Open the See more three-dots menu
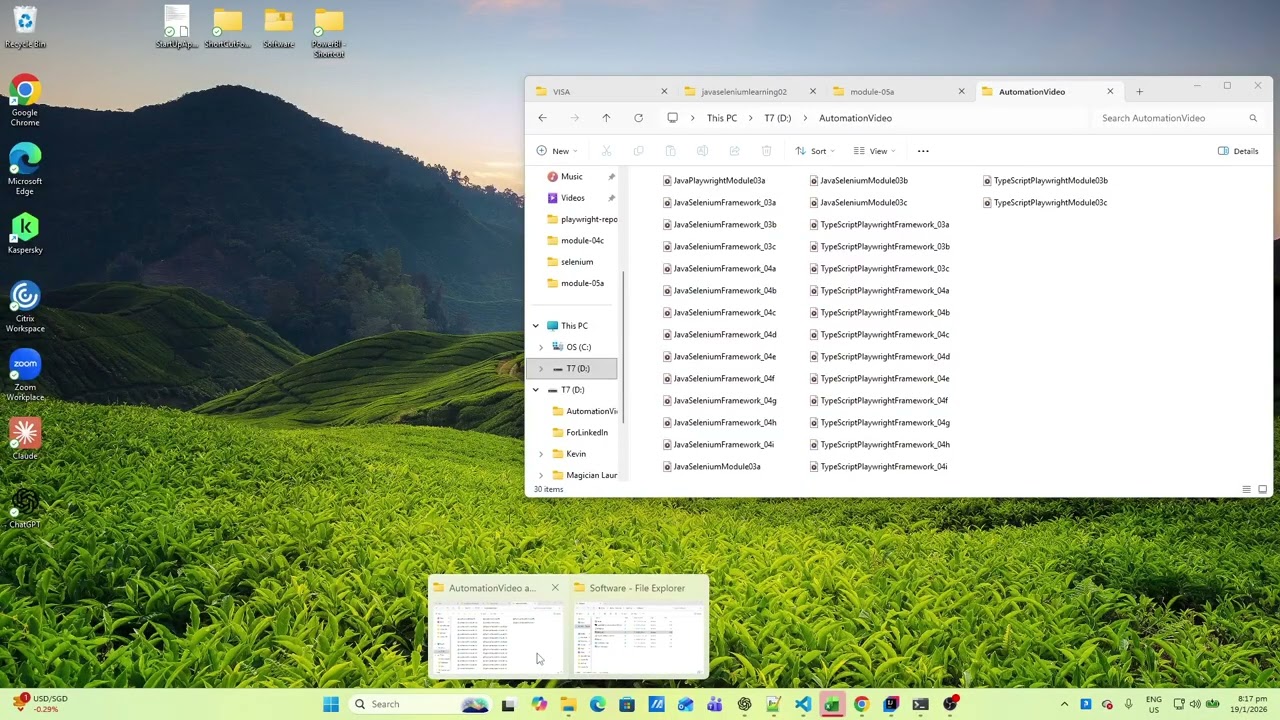Screen dimensions: 1280x720 (923, 151)
